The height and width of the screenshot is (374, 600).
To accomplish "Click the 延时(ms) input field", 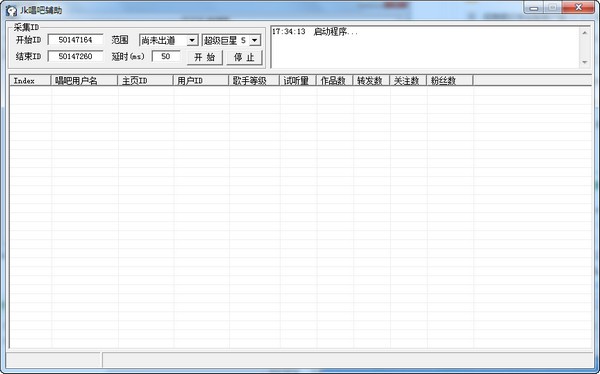I will pos(166,56).
